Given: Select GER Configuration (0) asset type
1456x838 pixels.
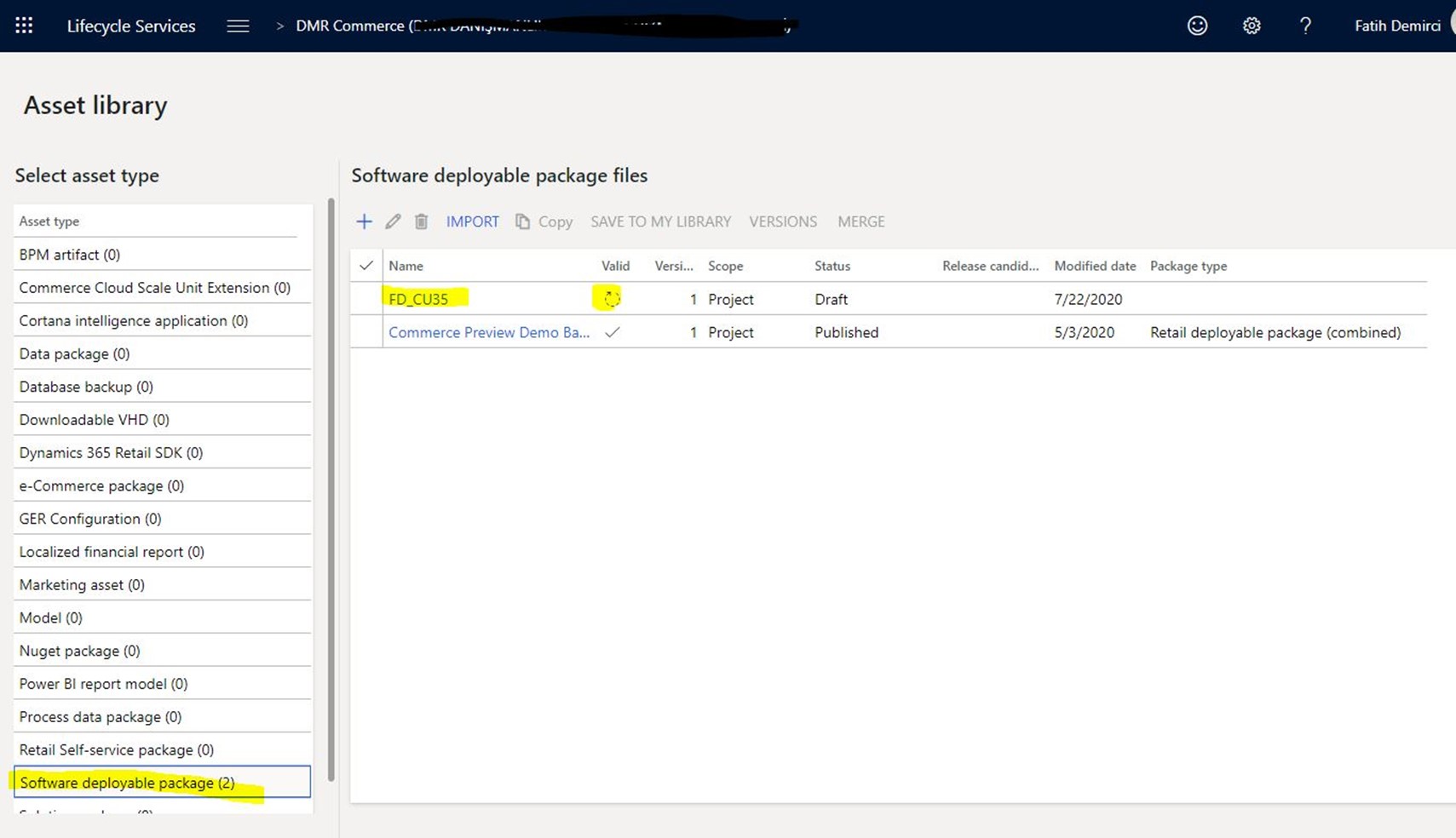Looking at the screenshot, I should (162, 519).
